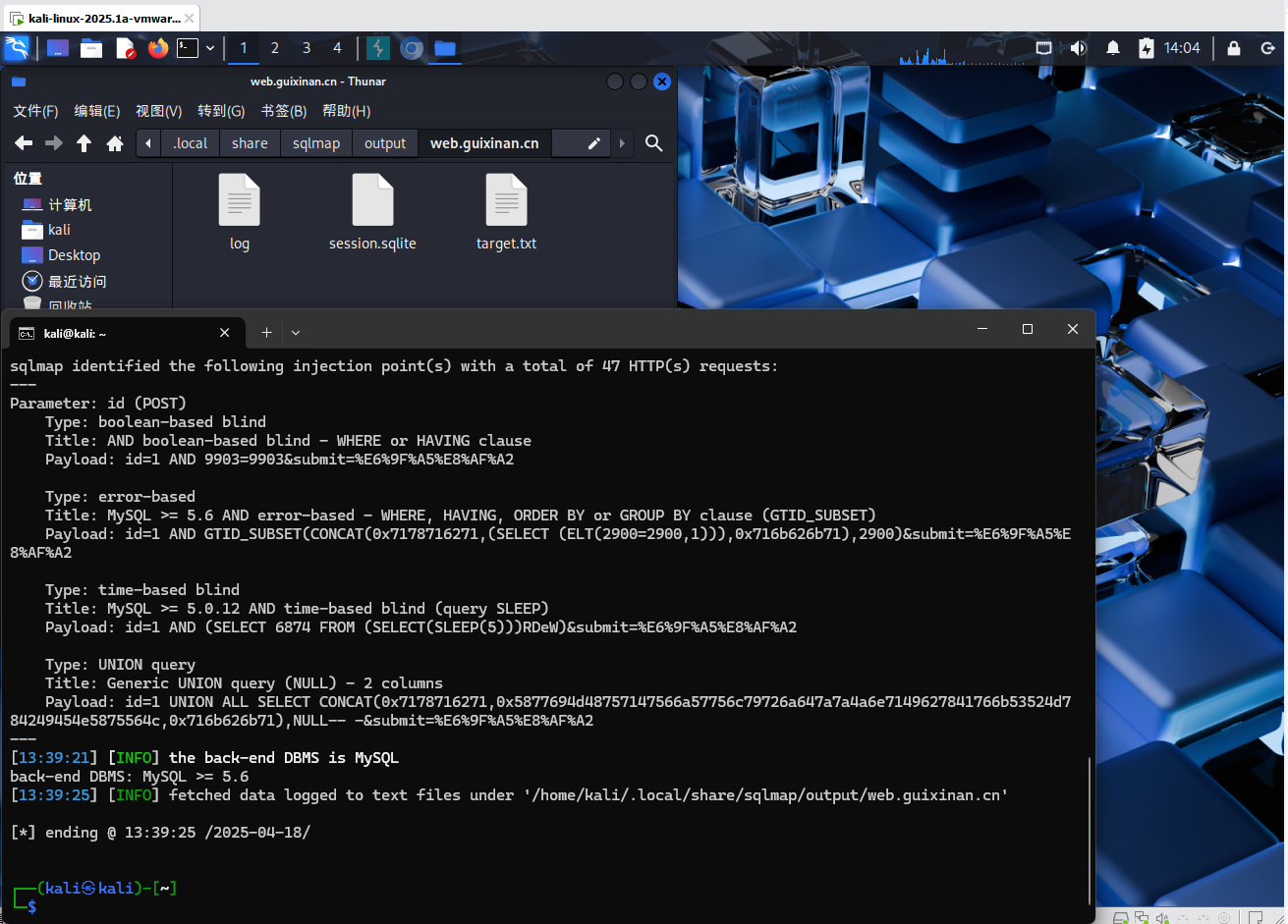Select the web.guixinan.cn path segment

tap(484, 143)
